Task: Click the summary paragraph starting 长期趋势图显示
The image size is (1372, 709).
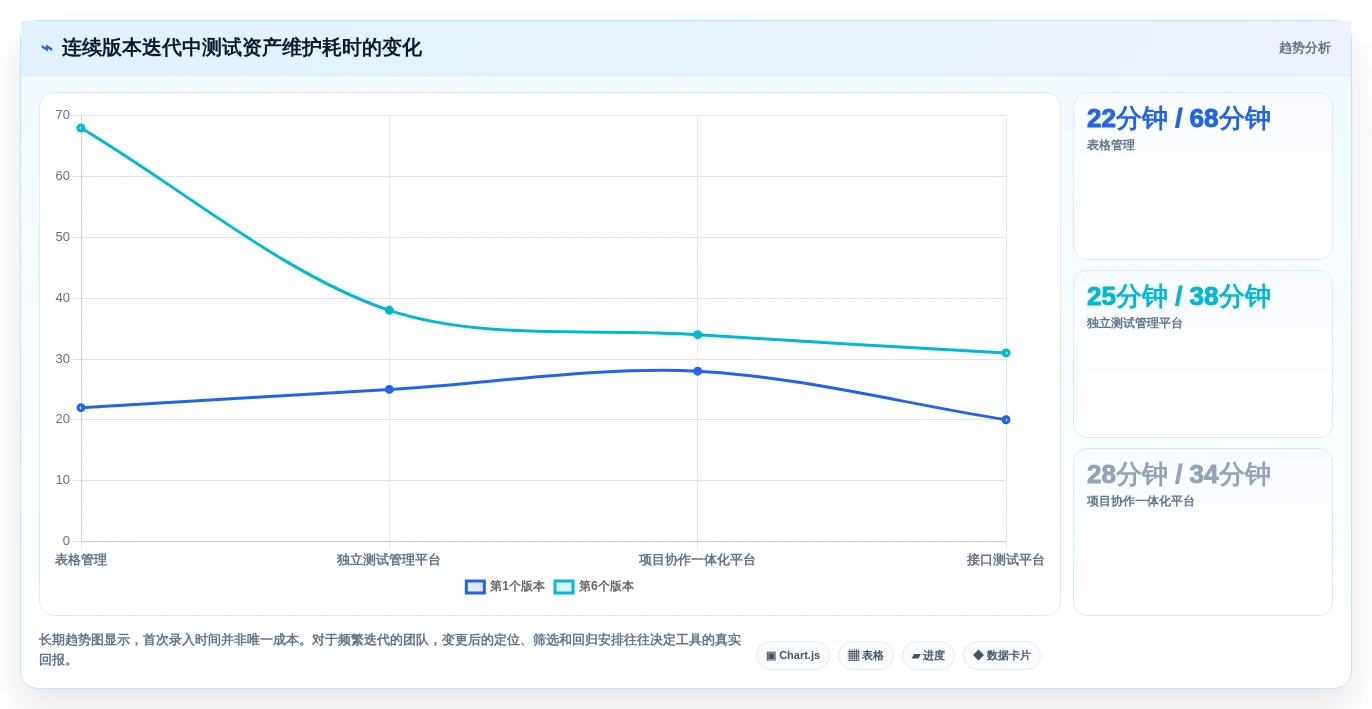Action: pos(390,650)
